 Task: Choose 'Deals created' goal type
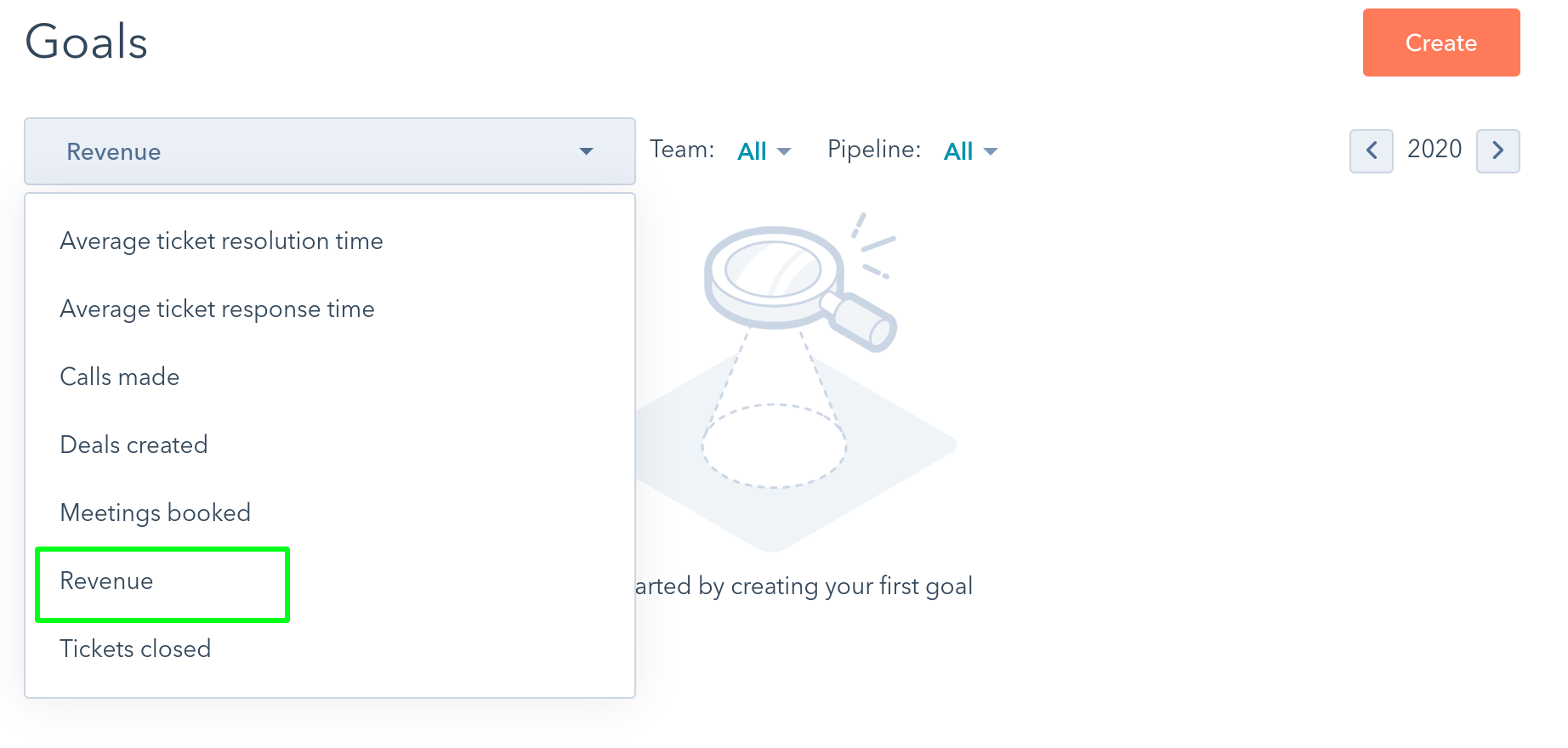134,445
